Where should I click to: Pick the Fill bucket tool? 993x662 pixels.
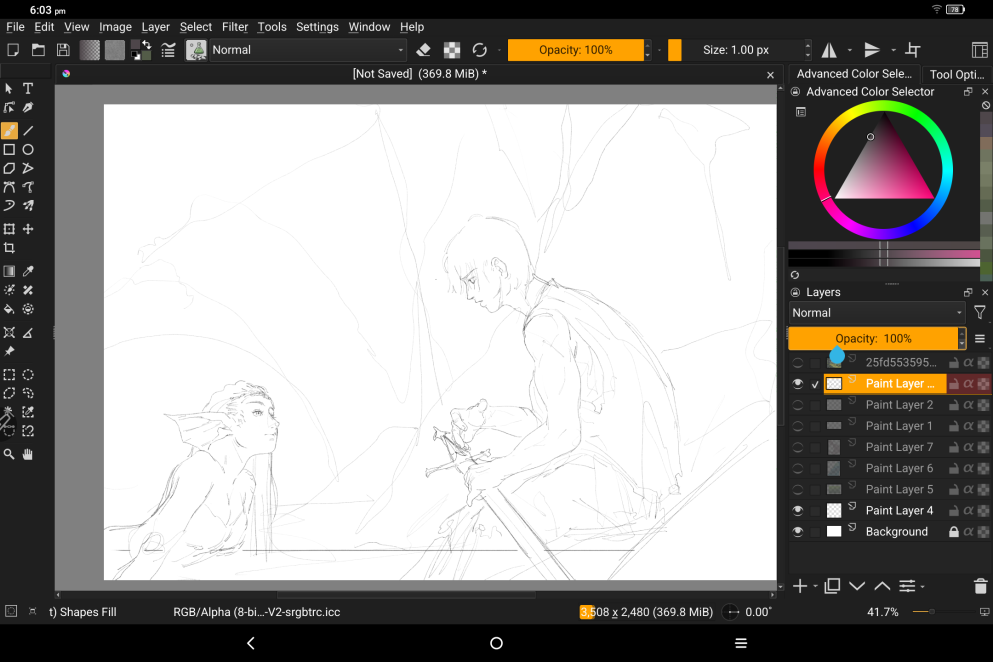click(x=9, y=309)
